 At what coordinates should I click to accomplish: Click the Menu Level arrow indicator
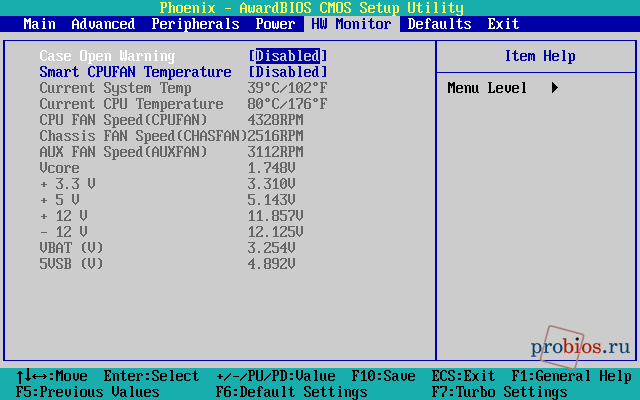555,88
